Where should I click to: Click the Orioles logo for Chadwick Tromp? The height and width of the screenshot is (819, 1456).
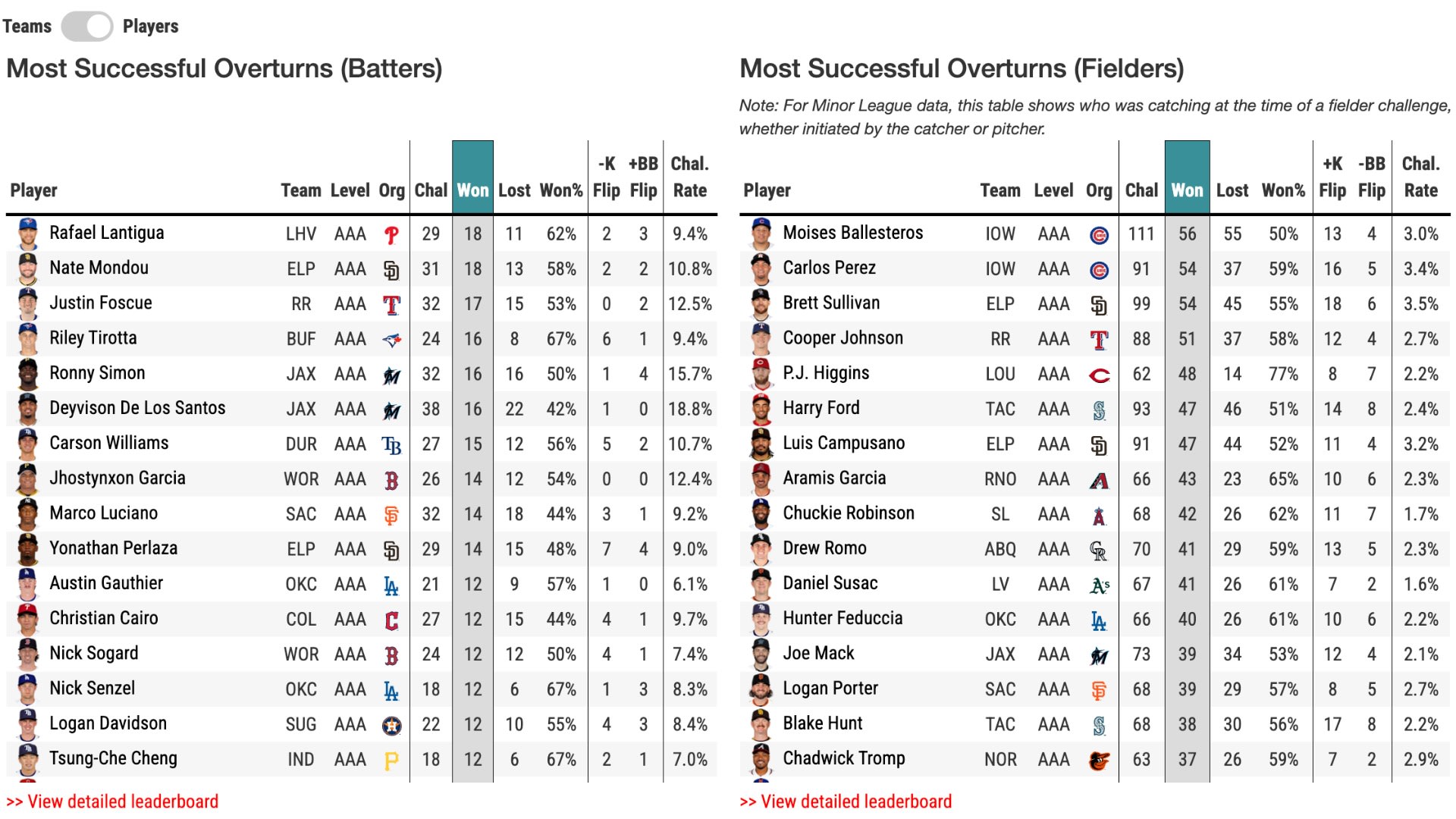pyautogui.click(x=1099, y=761)
